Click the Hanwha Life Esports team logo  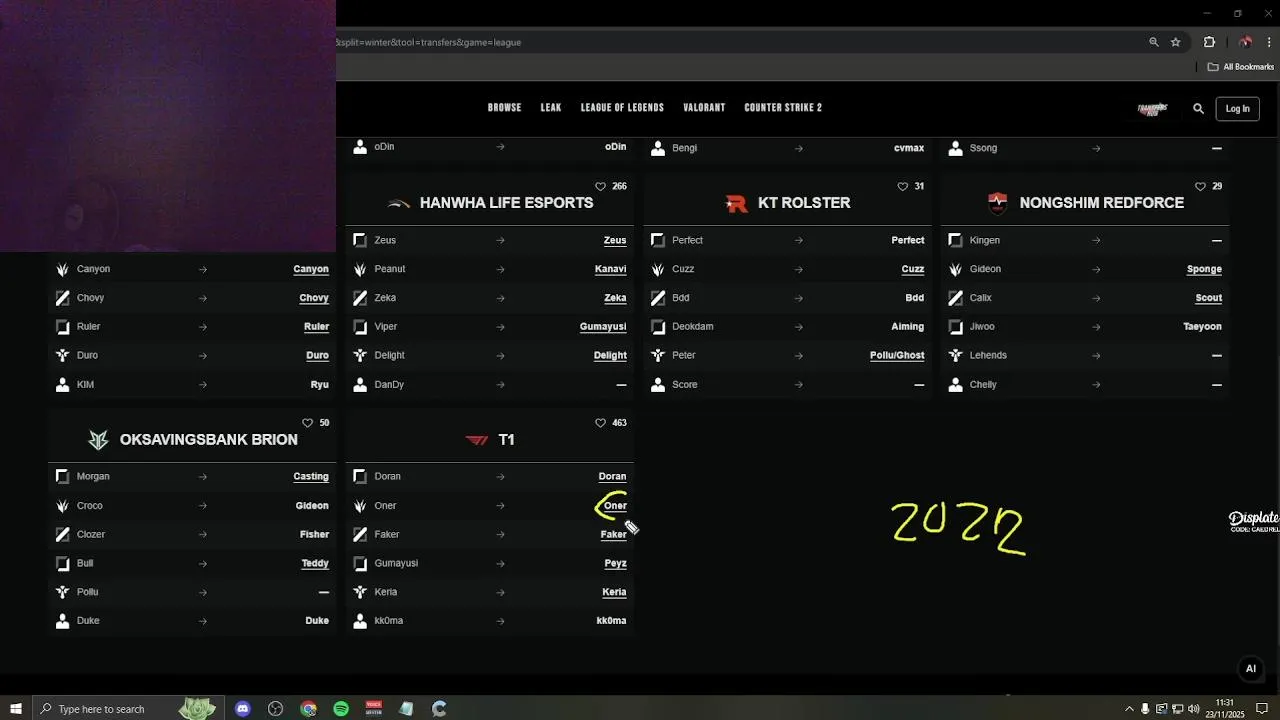click(x=399, y=203)
